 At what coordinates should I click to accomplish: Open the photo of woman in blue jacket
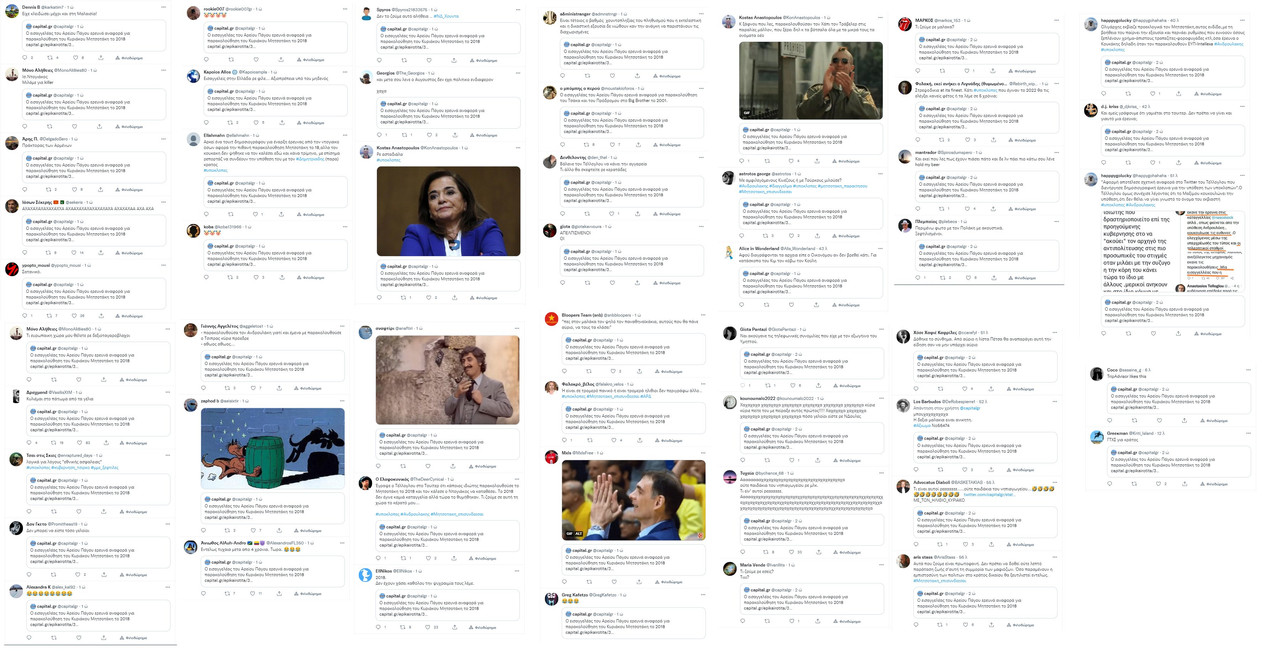pyautogui.click(x=448, y=210)
